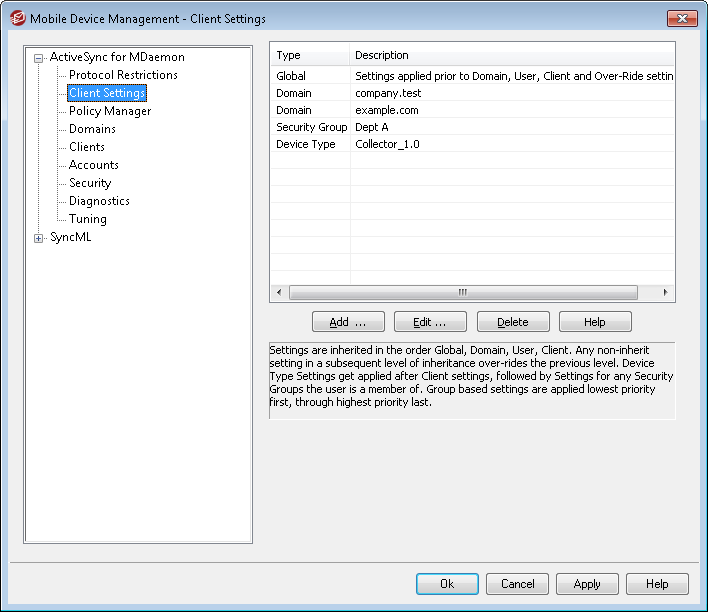Screen dimensions: 708x612
Task: Select Accounts in the tree
Action: (93, 165)
